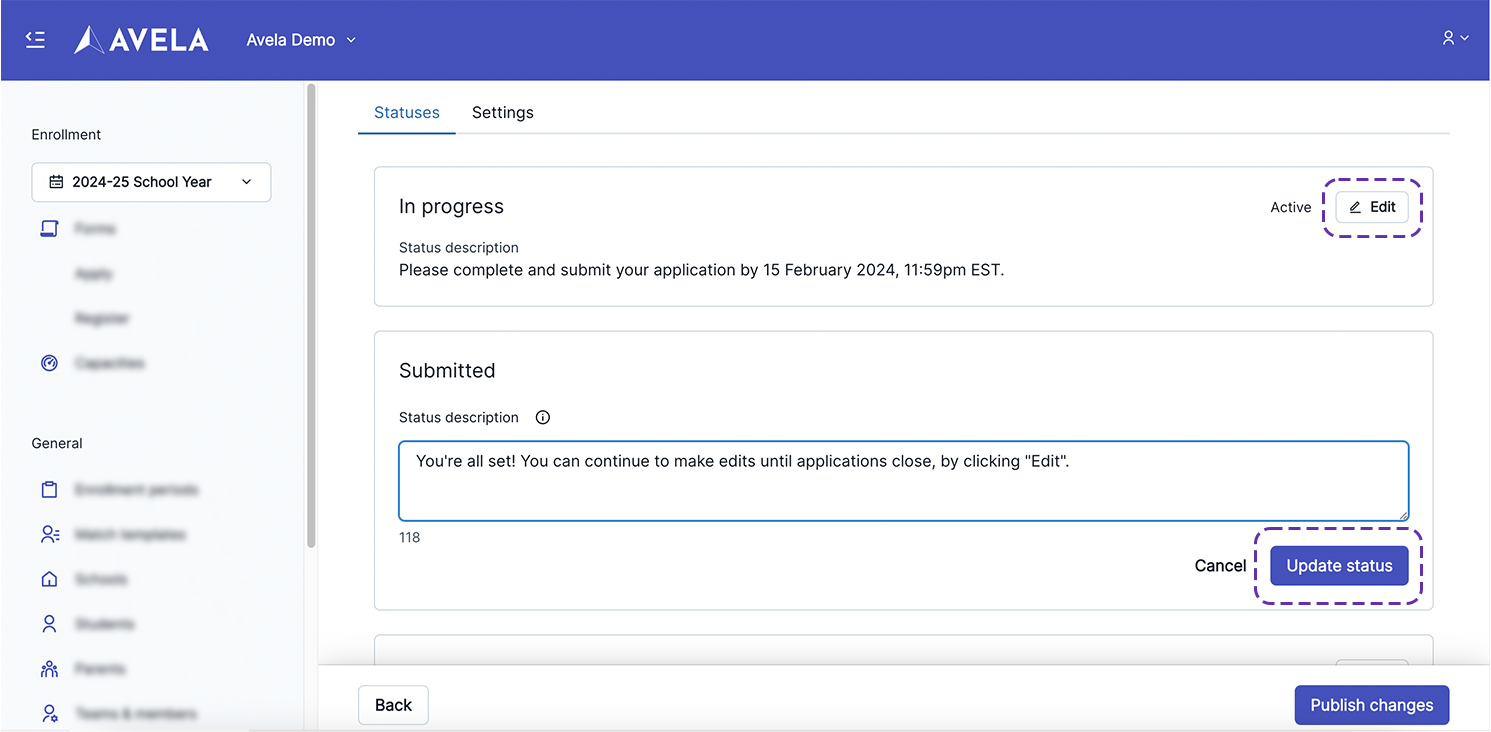Open the Teams & members sidebar icon
The height and width of the screenshot is (732, 1491).
point(49,713)
